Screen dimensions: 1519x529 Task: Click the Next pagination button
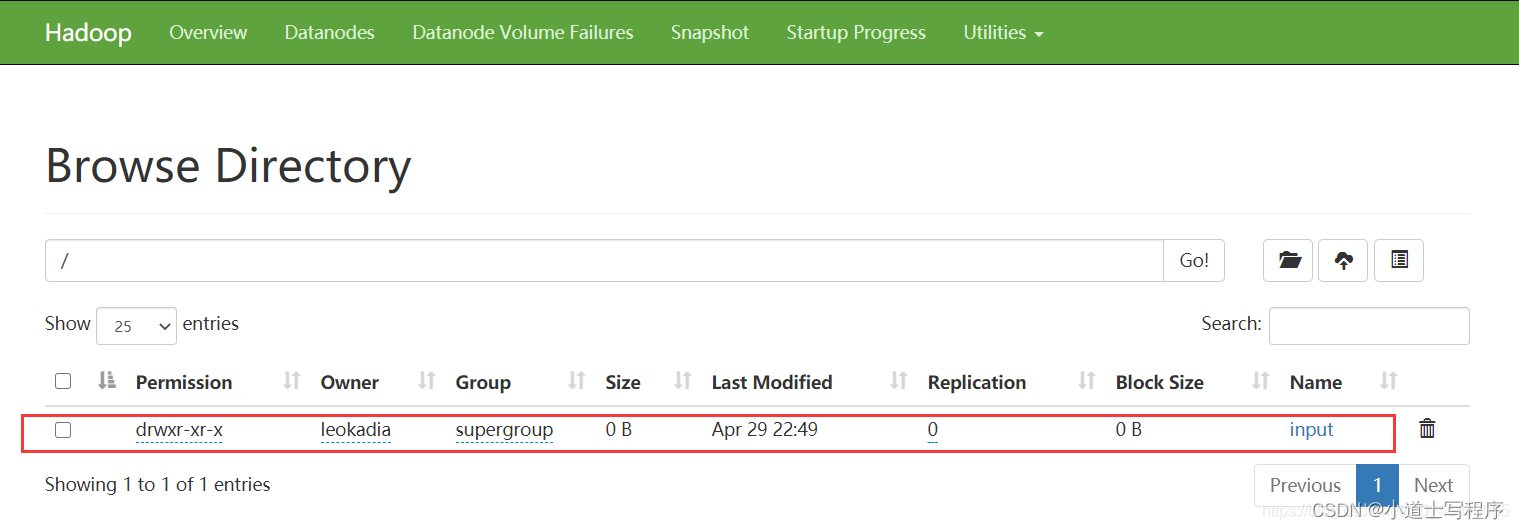(x=1433, y=485)
